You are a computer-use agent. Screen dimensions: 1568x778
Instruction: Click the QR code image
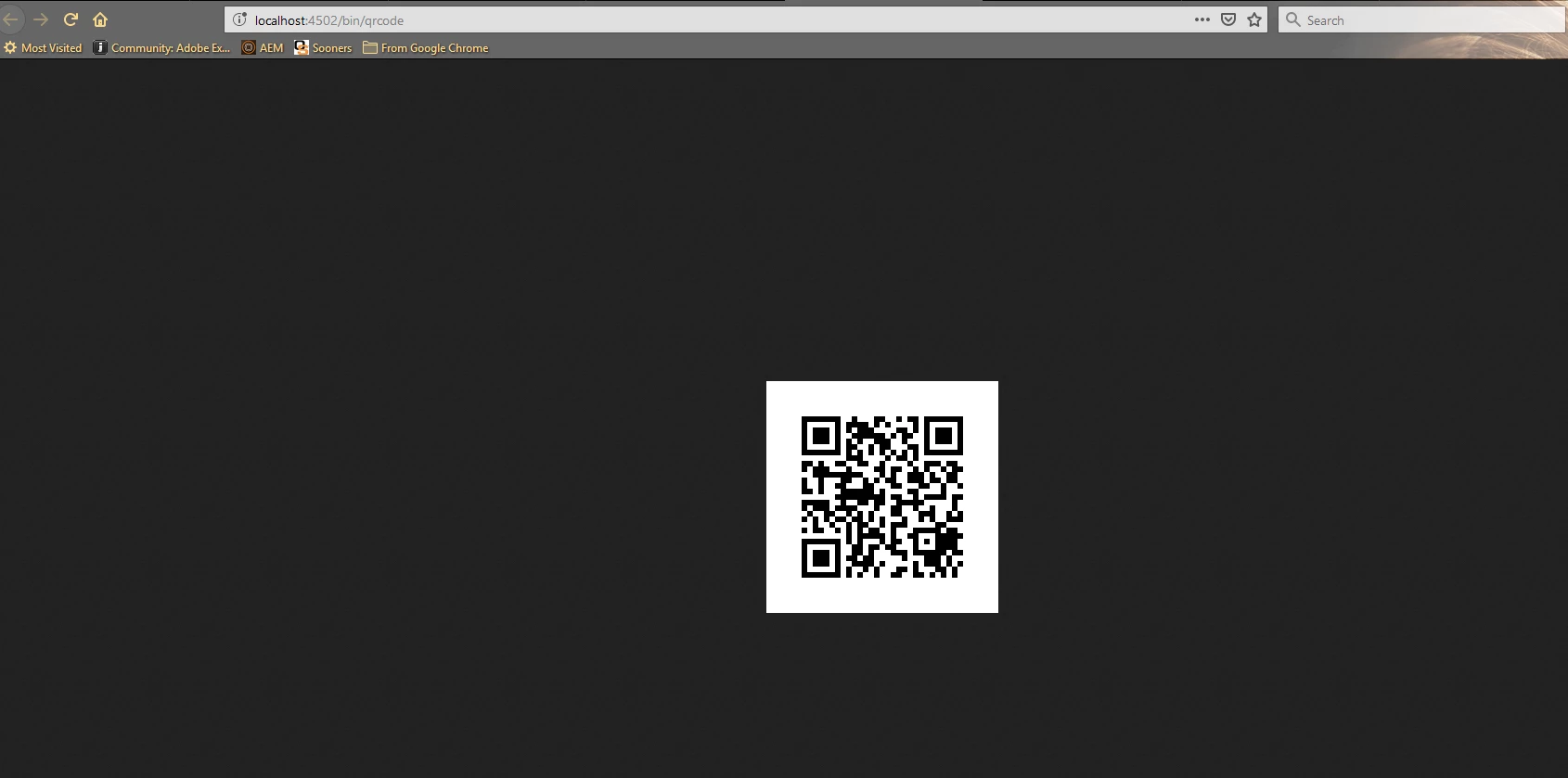coord(882,497)
